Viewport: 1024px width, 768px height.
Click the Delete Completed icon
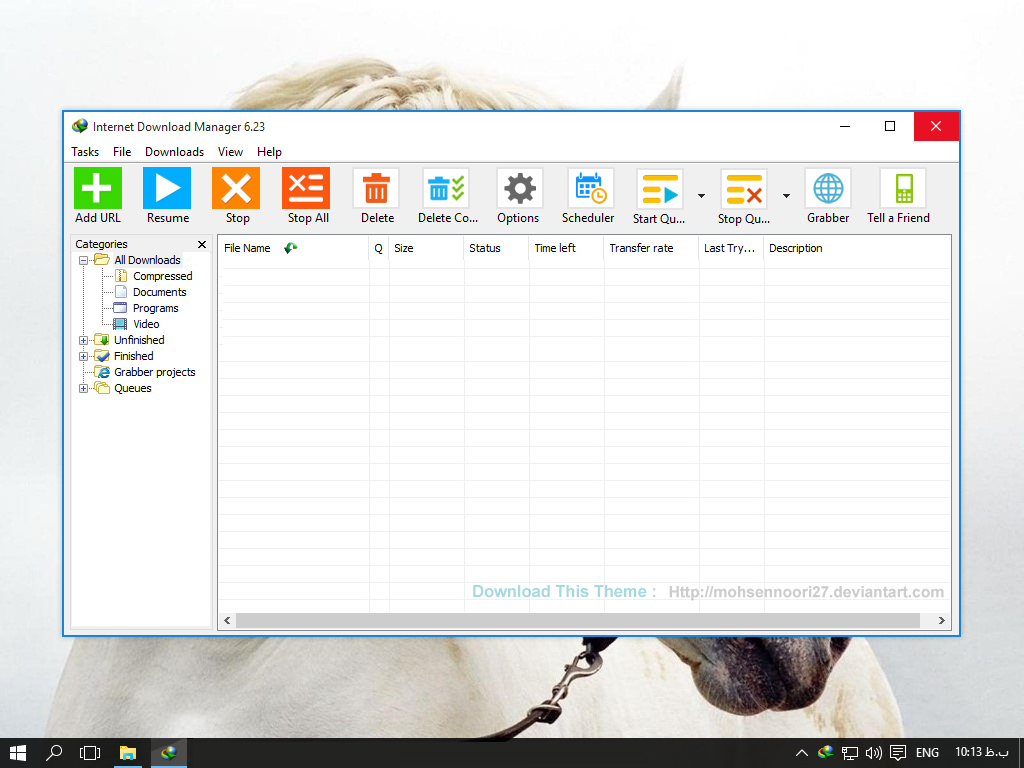click(447, 189)
